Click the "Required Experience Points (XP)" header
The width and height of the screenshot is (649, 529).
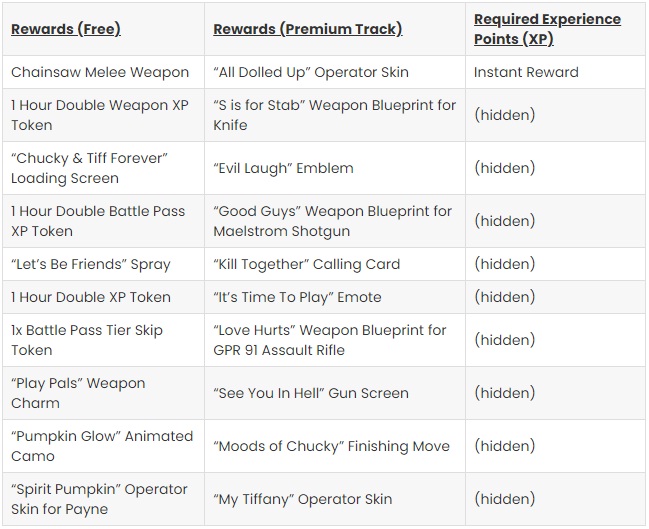[x=547, y=29]
